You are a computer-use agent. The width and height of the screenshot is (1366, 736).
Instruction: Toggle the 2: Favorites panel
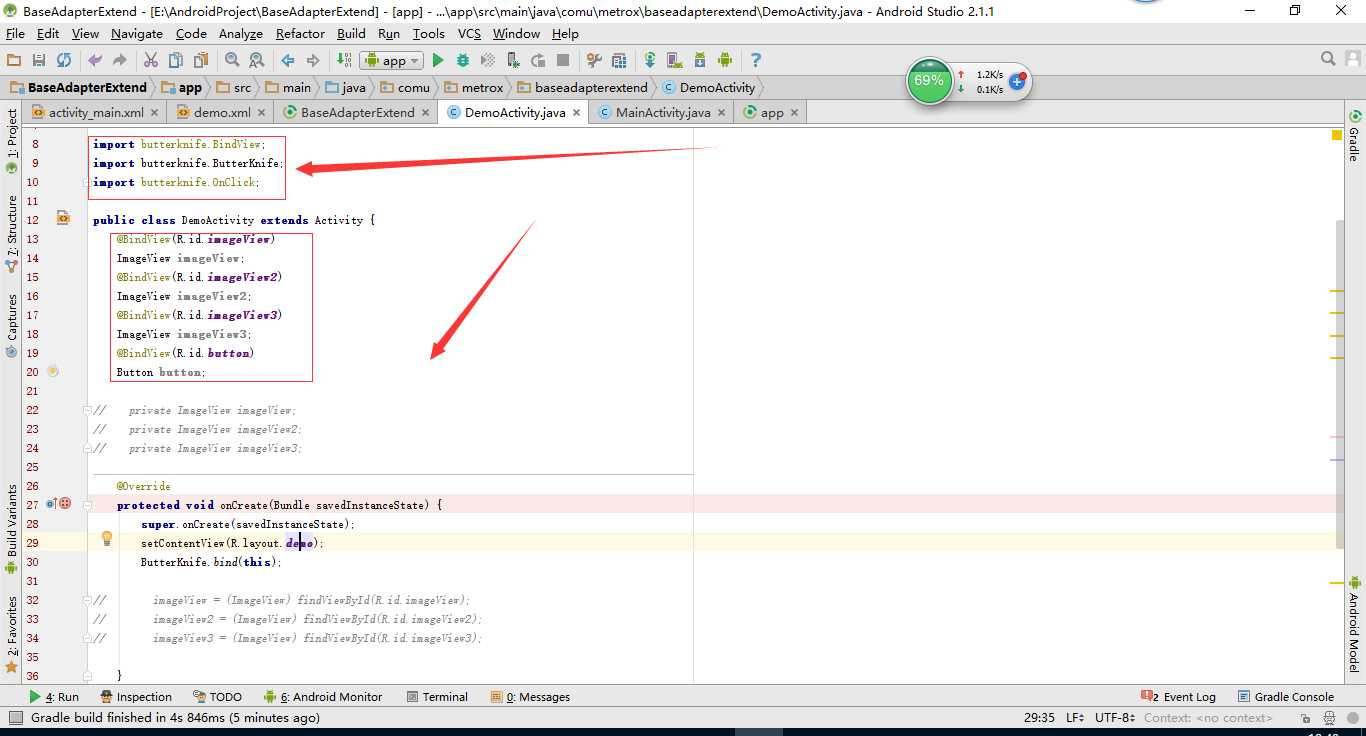tap(12, 635)
